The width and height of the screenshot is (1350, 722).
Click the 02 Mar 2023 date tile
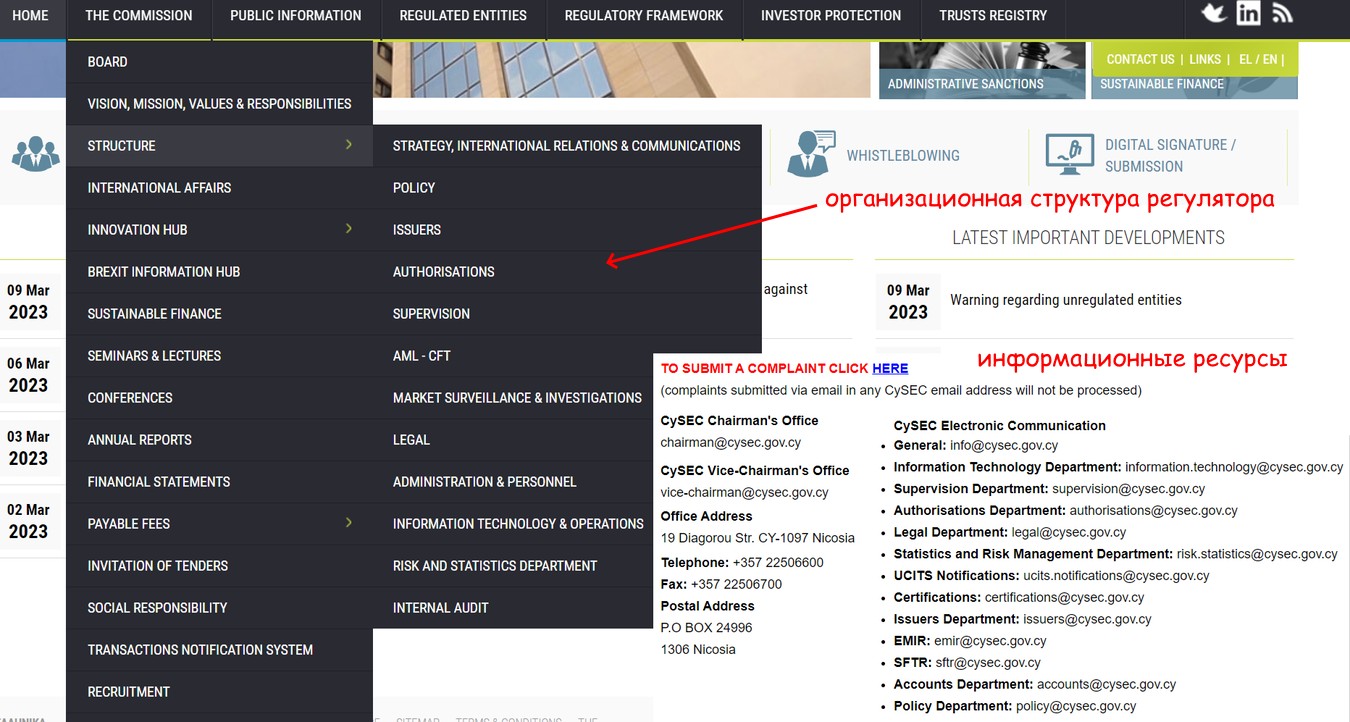point(29,521)
